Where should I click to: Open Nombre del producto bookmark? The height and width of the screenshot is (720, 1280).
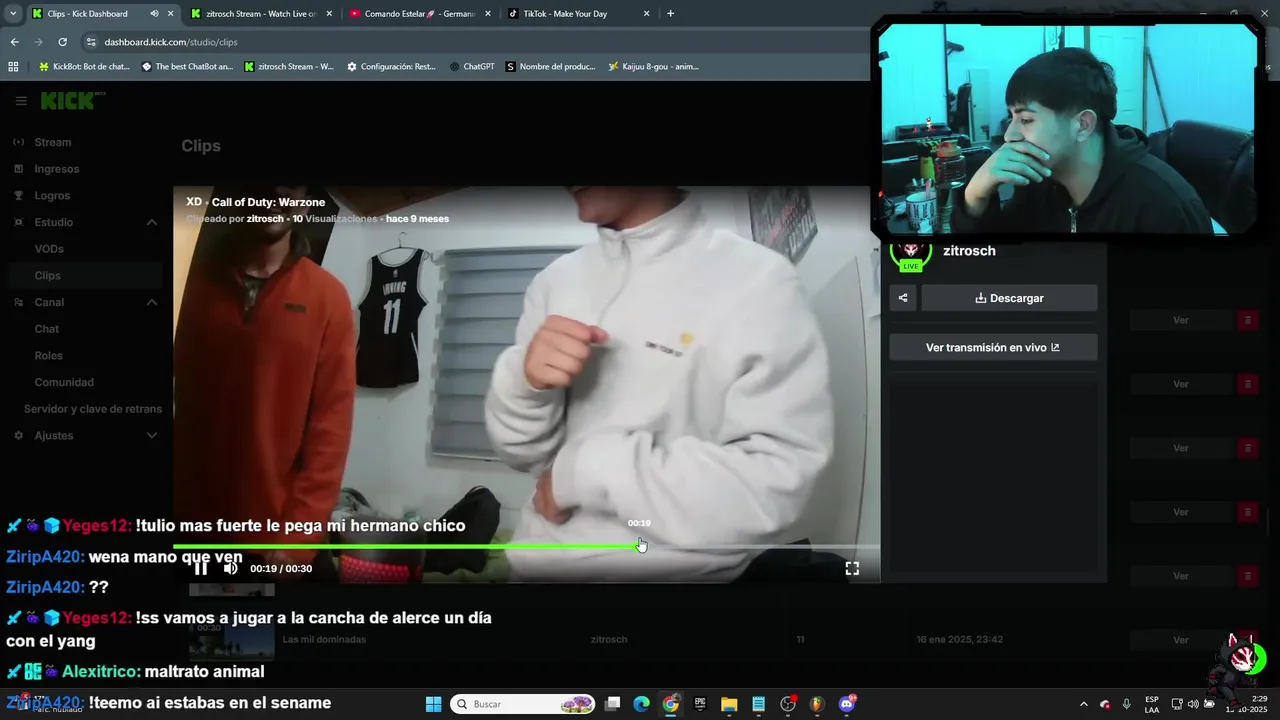550,67
